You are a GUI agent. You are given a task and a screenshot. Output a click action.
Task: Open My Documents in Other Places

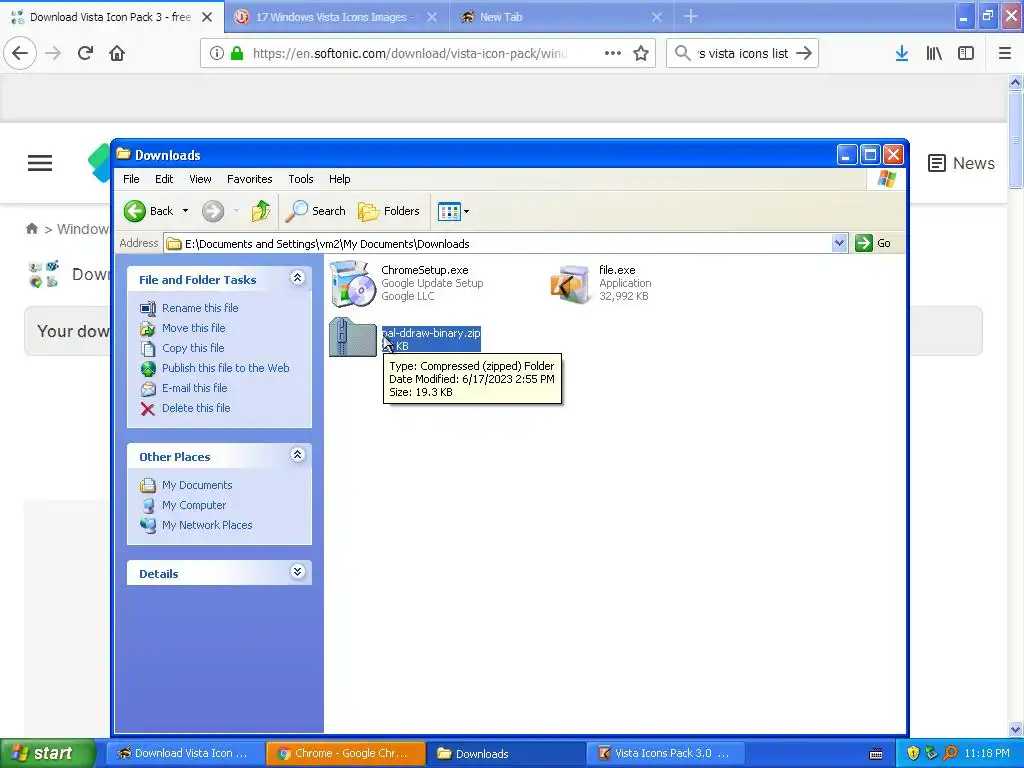(197, 485)
